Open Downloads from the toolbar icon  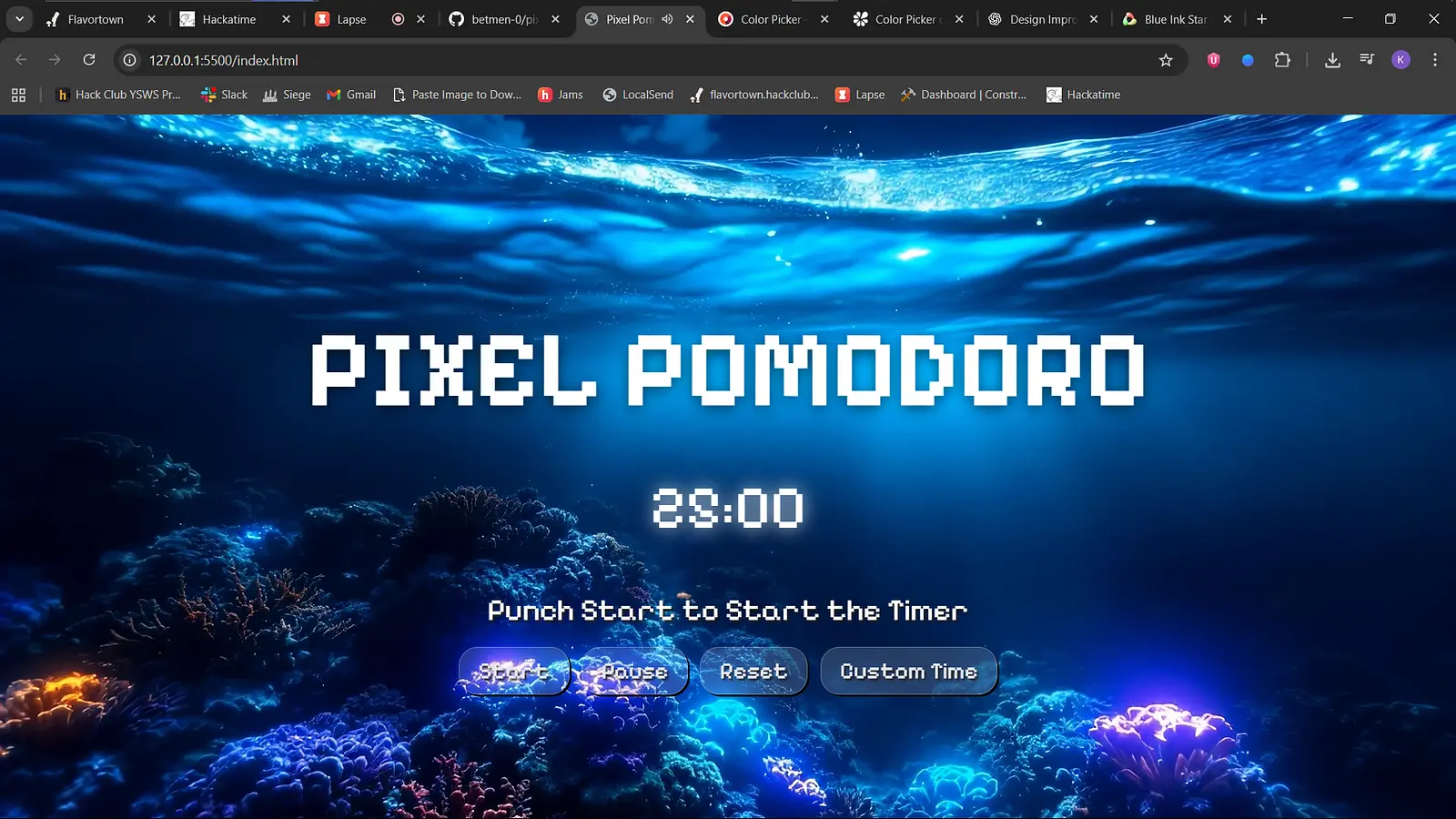1332,60
